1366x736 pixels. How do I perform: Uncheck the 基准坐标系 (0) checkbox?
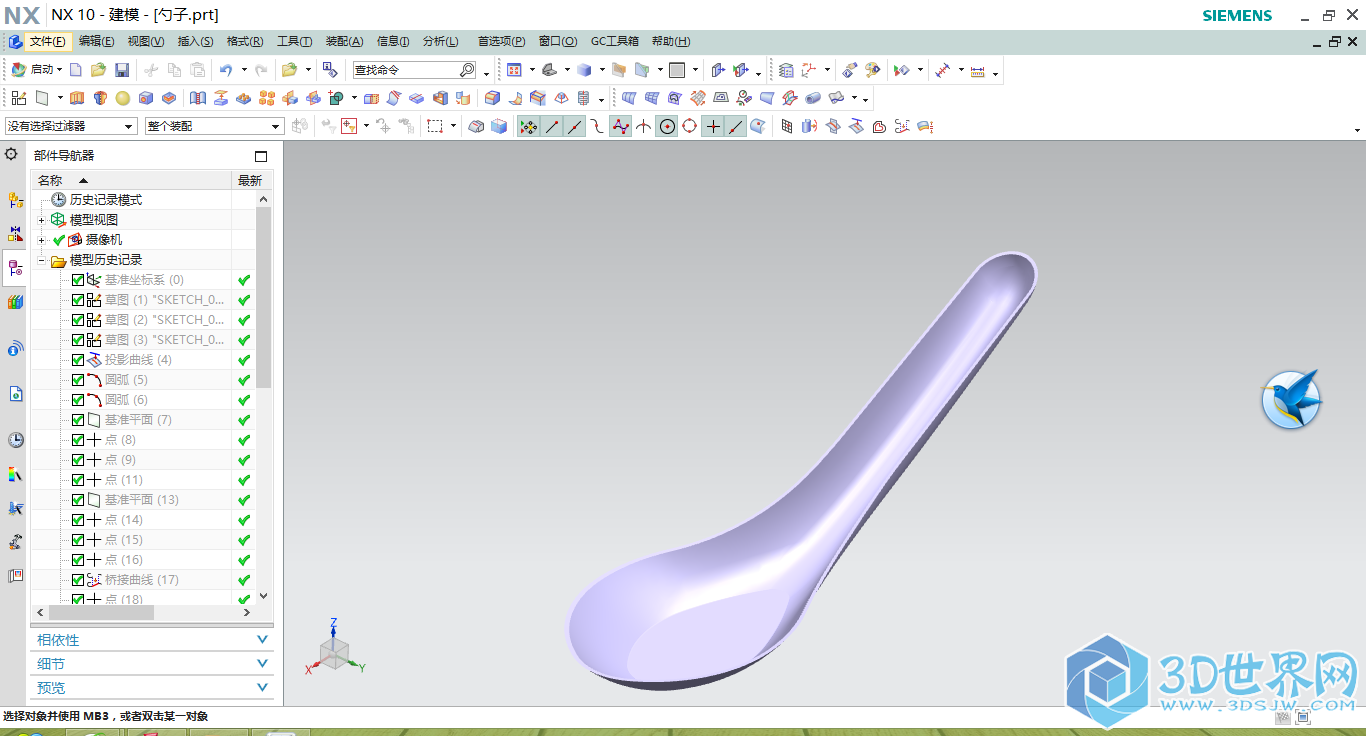[78, 280]
